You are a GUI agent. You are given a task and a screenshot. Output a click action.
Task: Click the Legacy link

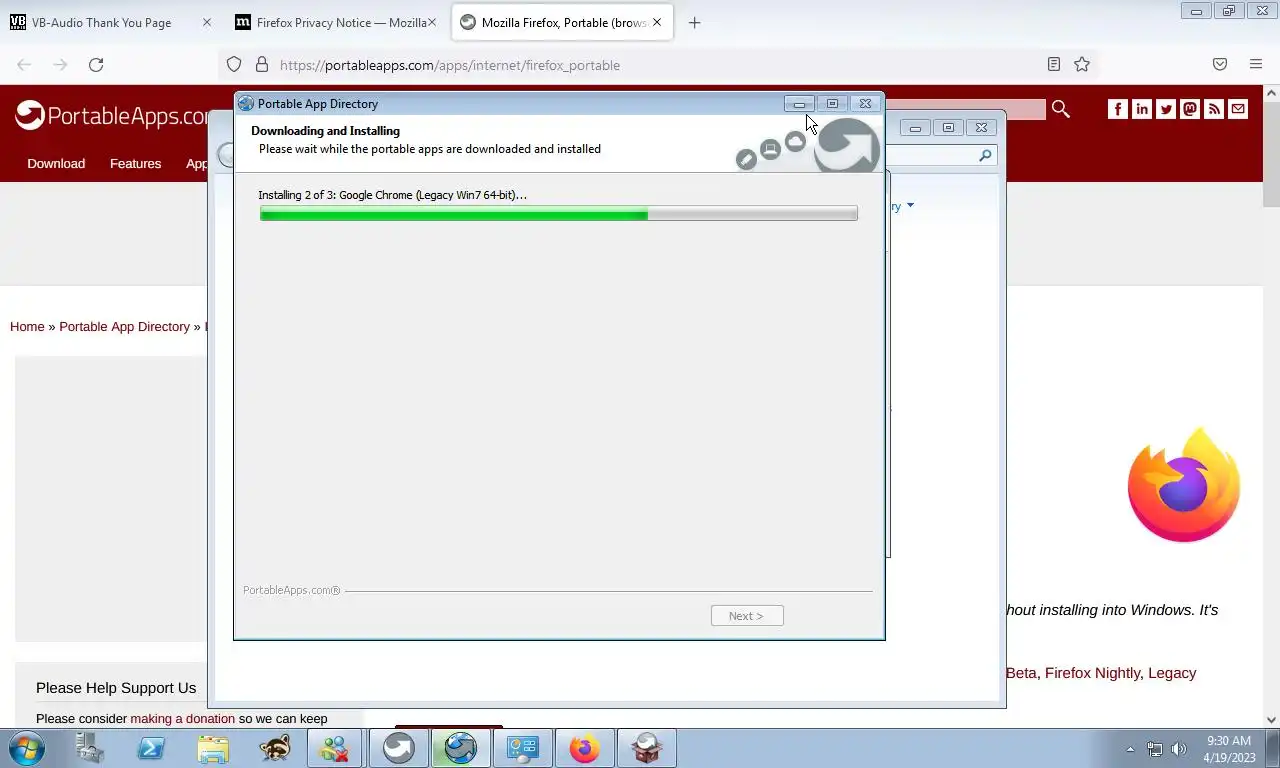pyautogui.click(x=1172, y=673)
